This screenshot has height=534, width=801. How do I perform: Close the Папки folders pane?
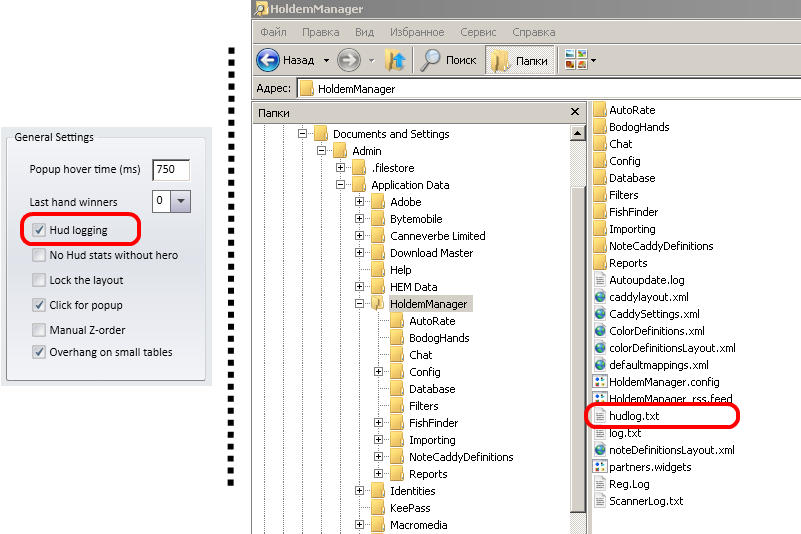point(575,112)
